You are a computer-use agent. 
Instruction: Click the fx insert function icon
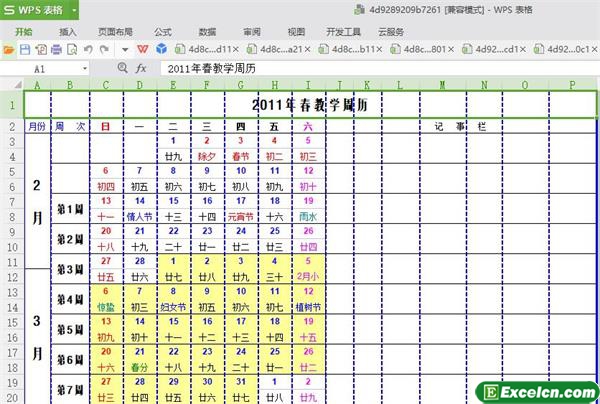click(x=141, y=68)
